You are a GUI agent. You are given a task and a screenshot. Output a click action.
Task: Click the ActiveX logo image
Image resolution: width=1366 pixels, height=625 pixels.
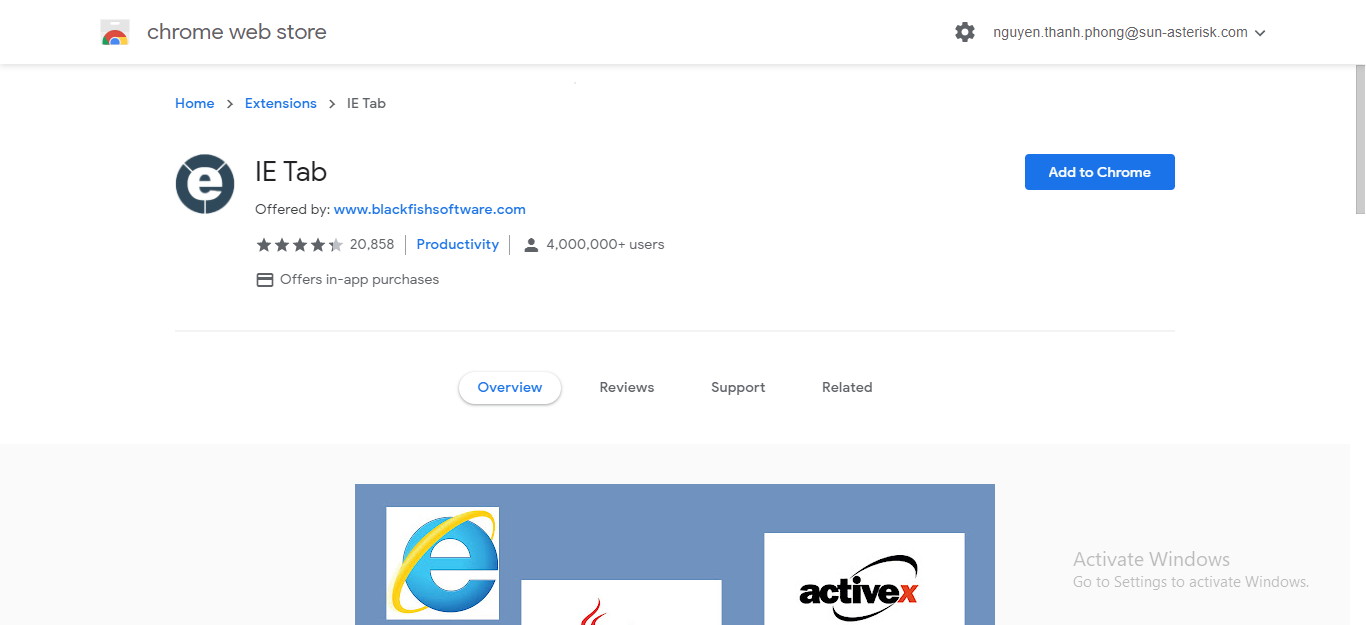coord(864,579)
